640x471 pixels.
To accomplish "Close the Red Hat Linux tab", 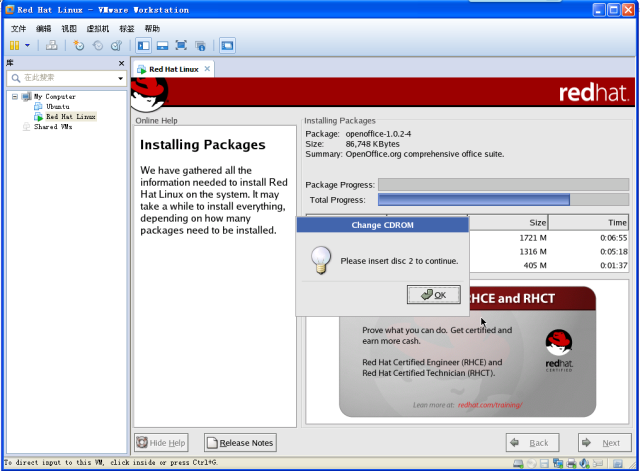I will tap(207, 69).
